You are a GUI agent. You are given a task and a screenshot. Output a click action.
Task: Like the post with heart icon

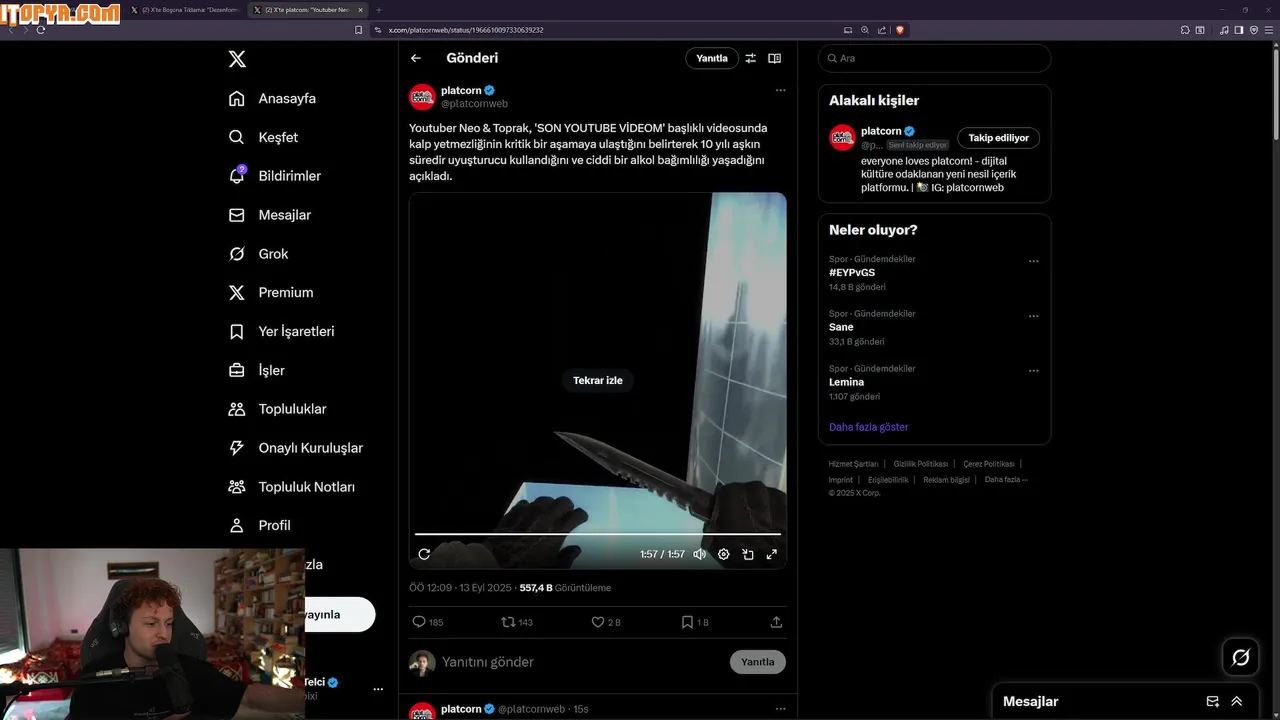coord(598,622)
